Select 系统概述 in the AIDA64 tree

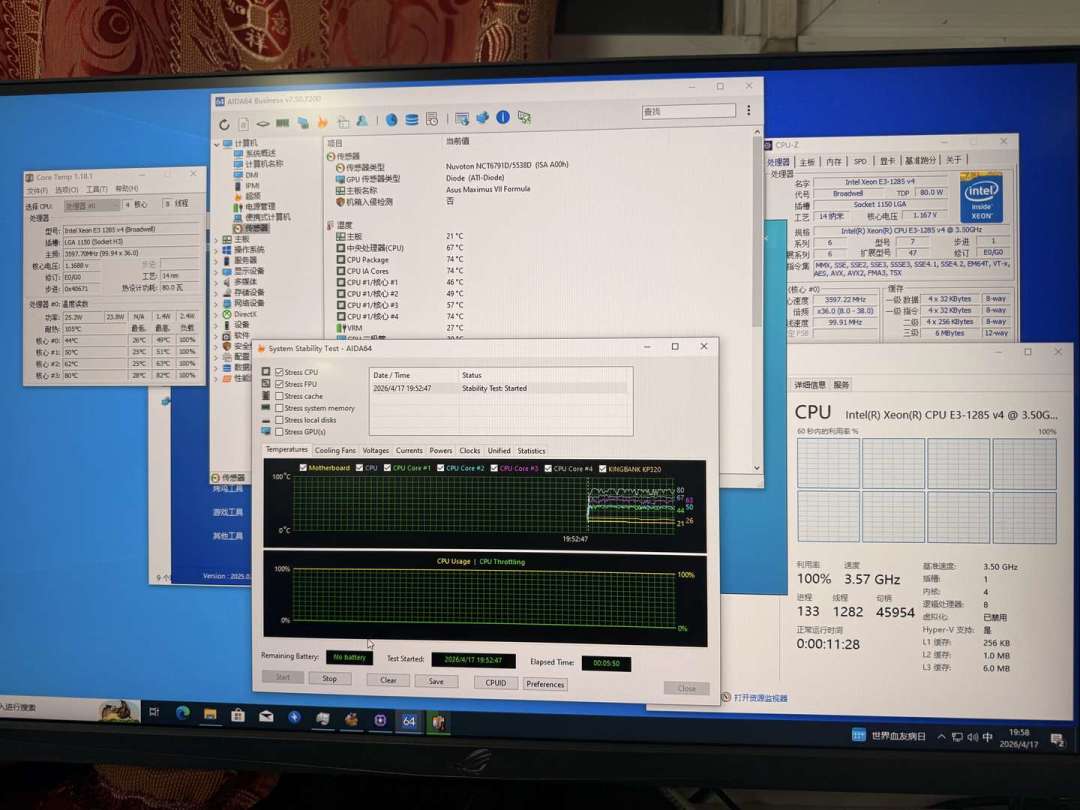click(x=260, y=154)
